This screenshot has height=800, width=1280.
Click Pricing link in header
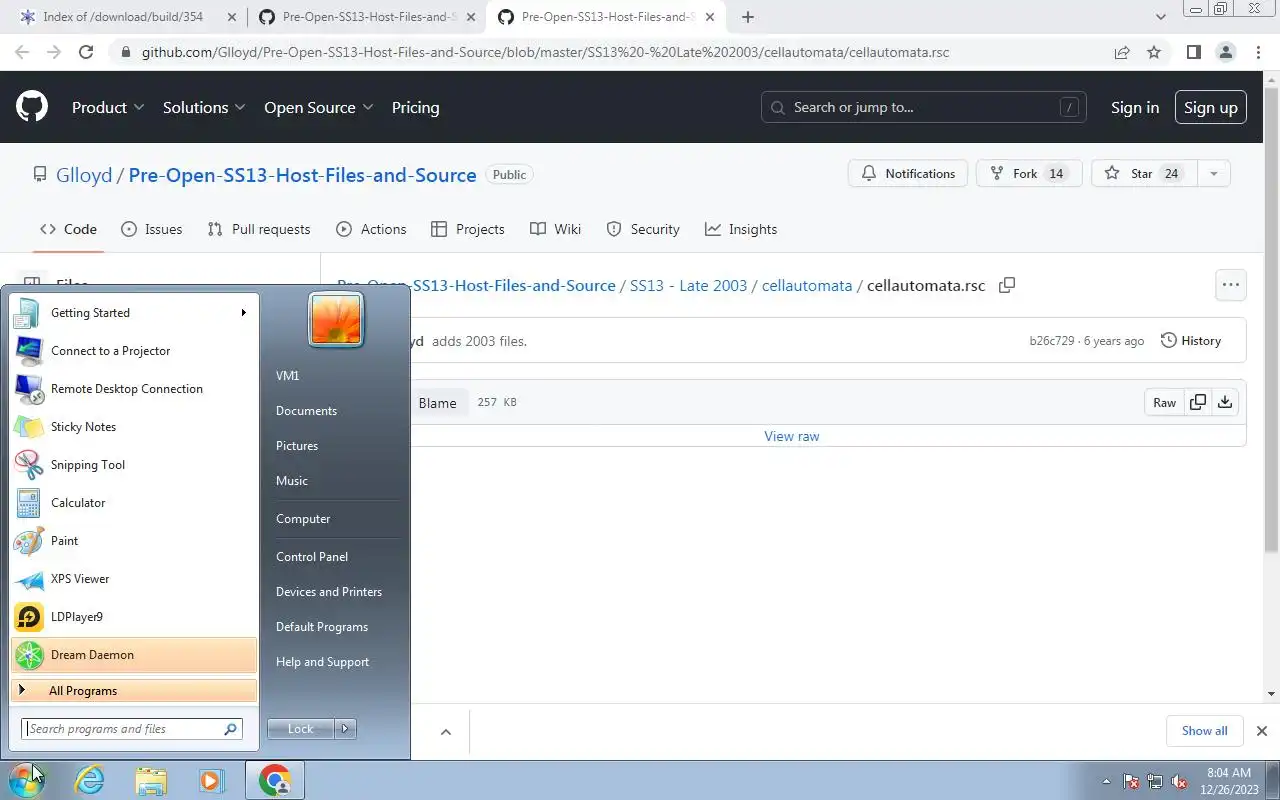pyautogui.click(x=415, y=107)
